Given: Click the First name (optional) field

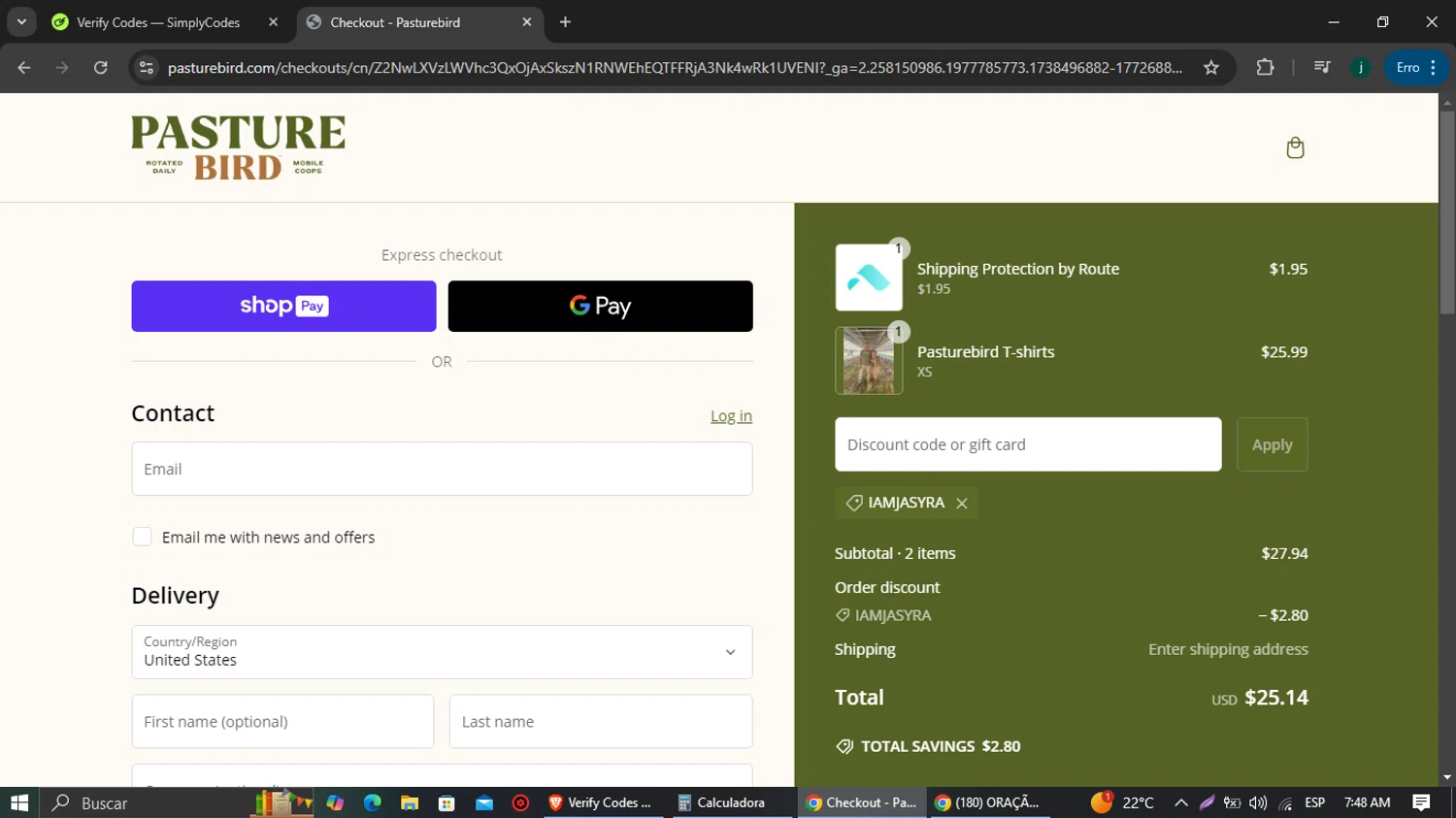Looking at the screenshot, I should point(282,721).
